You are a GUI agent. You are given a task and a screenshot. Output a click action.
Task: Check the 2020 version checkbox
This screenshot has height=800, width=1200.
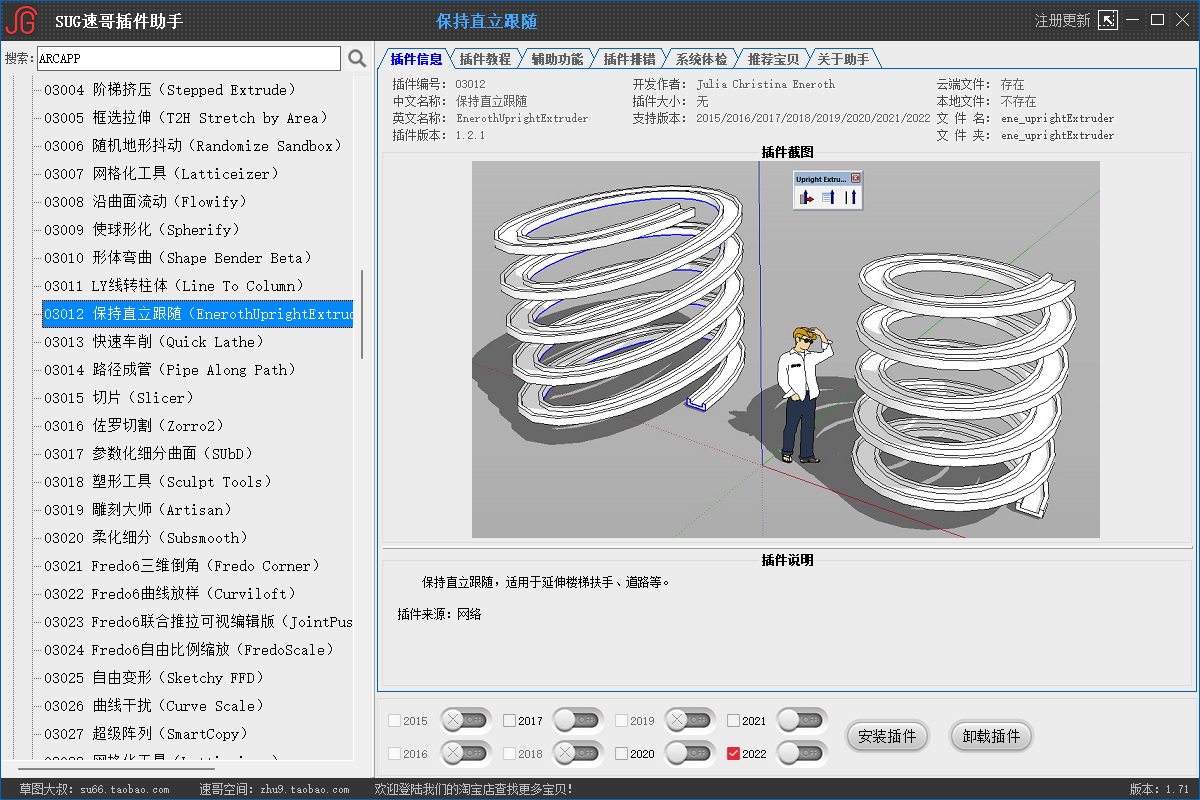[x=622, y=754]
